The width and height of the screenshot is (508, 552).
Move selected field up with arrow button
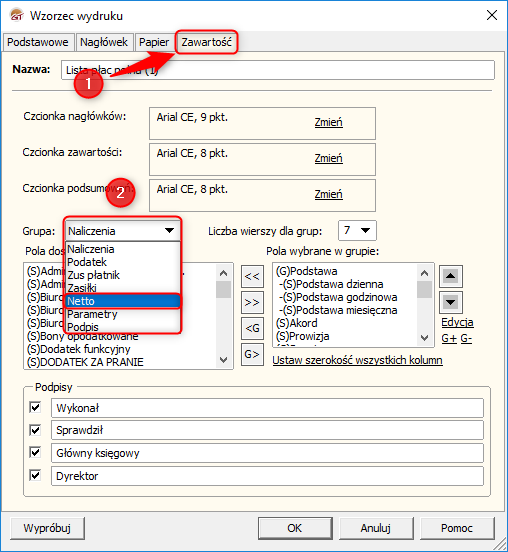[x=451, y=276]
